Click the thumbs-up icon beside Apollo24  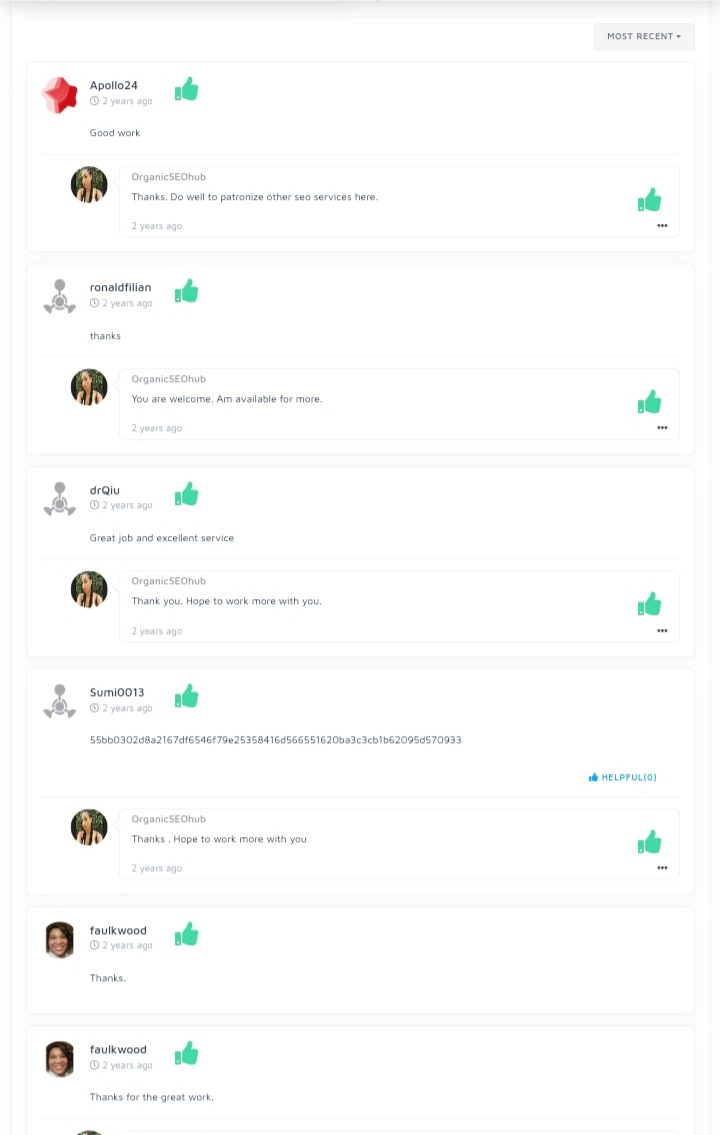[186, 89]
